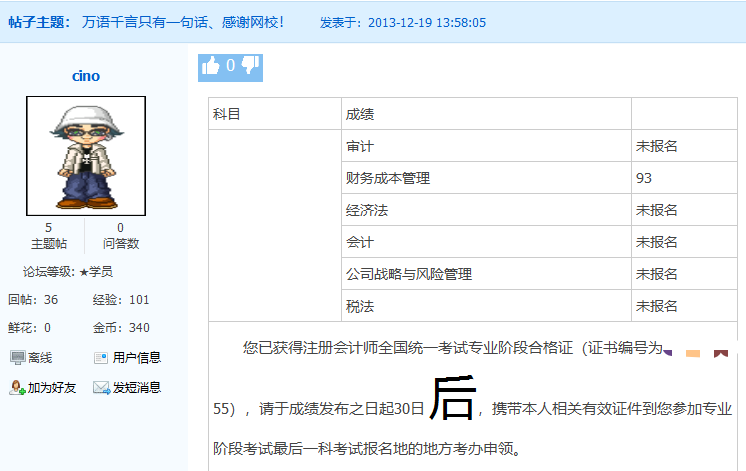This screenshot has width=746, height=471.
Task: Click the 回帖: 36 stat
Action: [x=33, y=300]
